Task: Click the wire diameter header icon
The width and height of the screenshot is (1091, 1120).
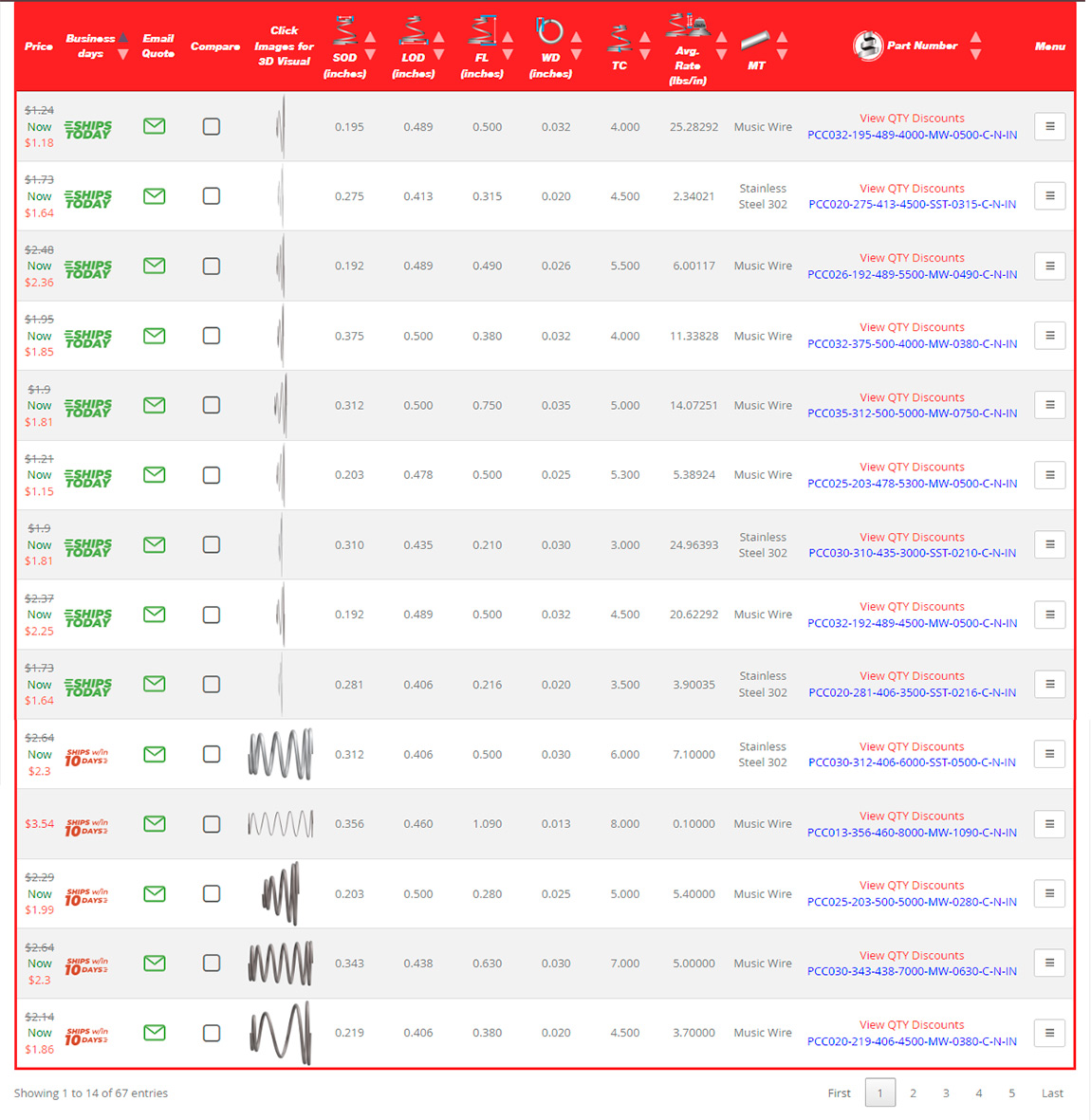Action: click(549, 31)
